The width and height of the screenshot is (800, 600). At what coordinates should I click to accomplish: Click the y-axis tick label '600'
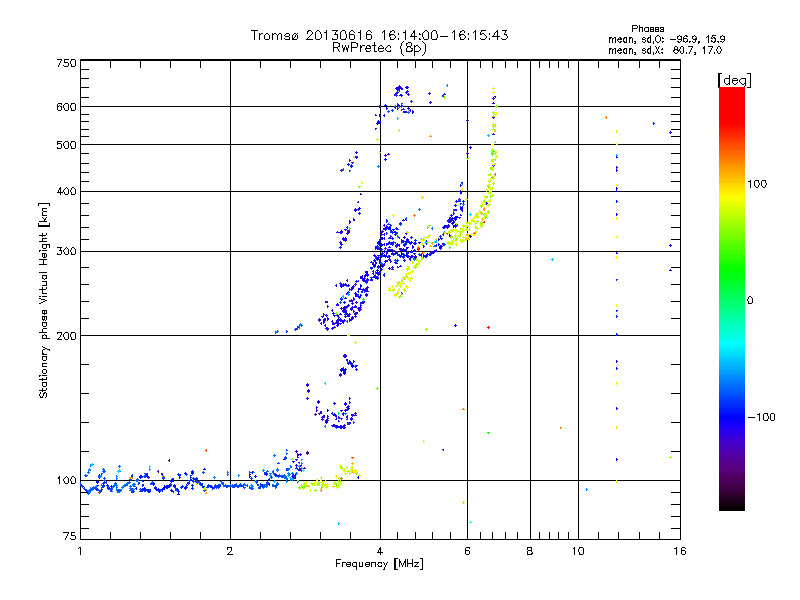pyautogui.click(x=66, y=107)
